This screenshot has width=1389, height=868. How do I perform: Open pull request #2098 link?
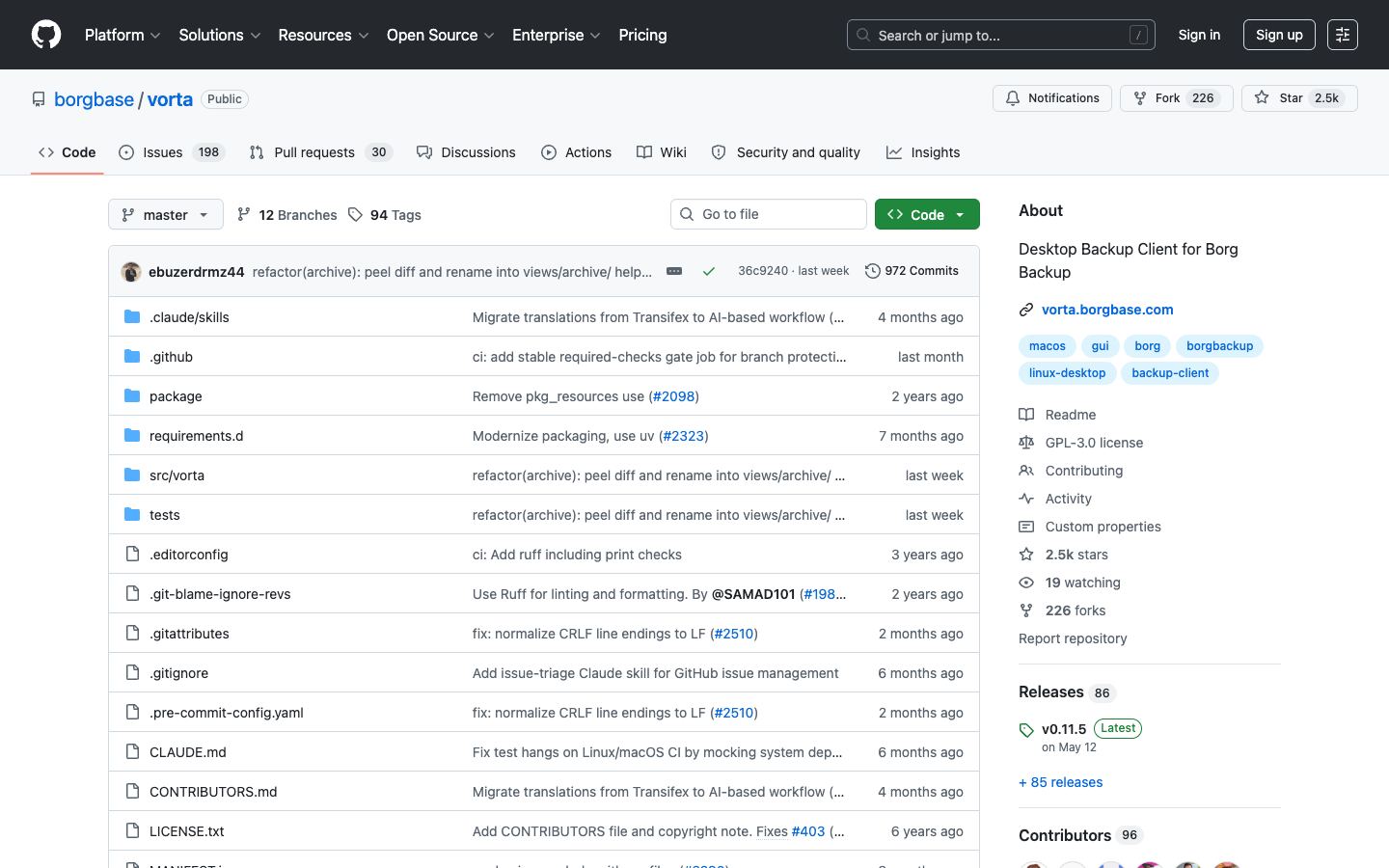click(673, 396)
